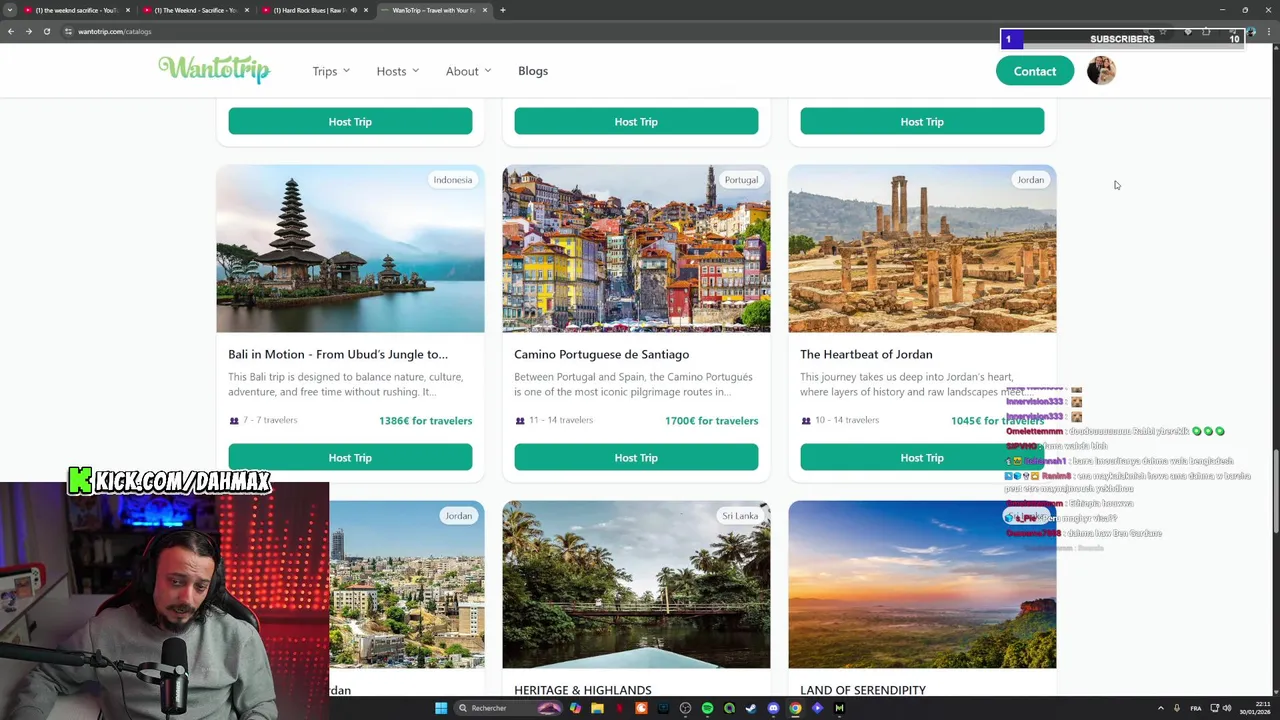Open the site information icon in address bar
Image resolution: width=1280 pixels, height=720 pixels.
(x=68, y=31)
